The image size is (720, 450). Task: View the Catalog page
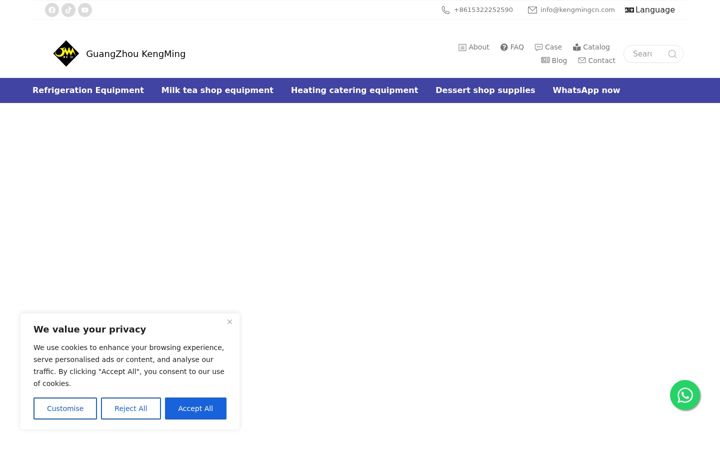(x=591, y=47)
